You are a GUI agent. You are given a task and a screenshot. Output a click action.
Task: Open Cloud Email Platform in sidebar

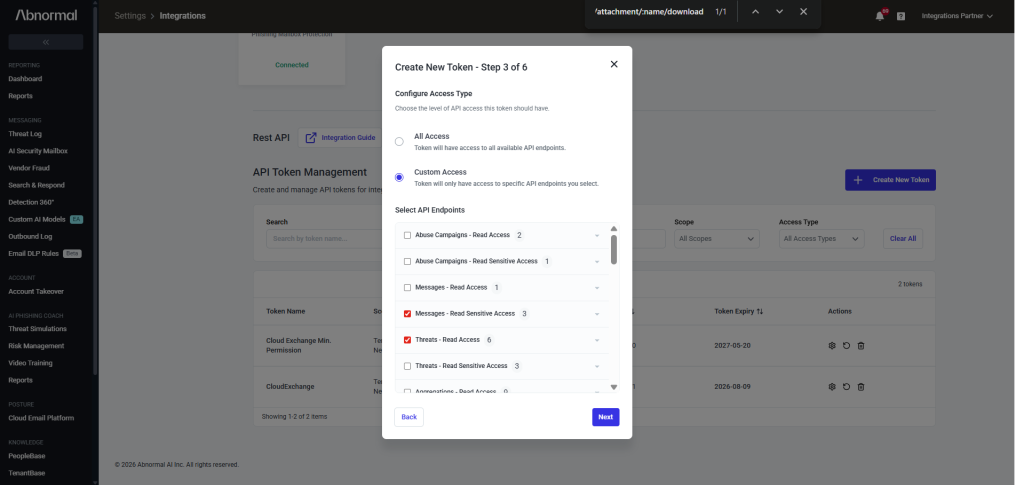coord(41,418)
